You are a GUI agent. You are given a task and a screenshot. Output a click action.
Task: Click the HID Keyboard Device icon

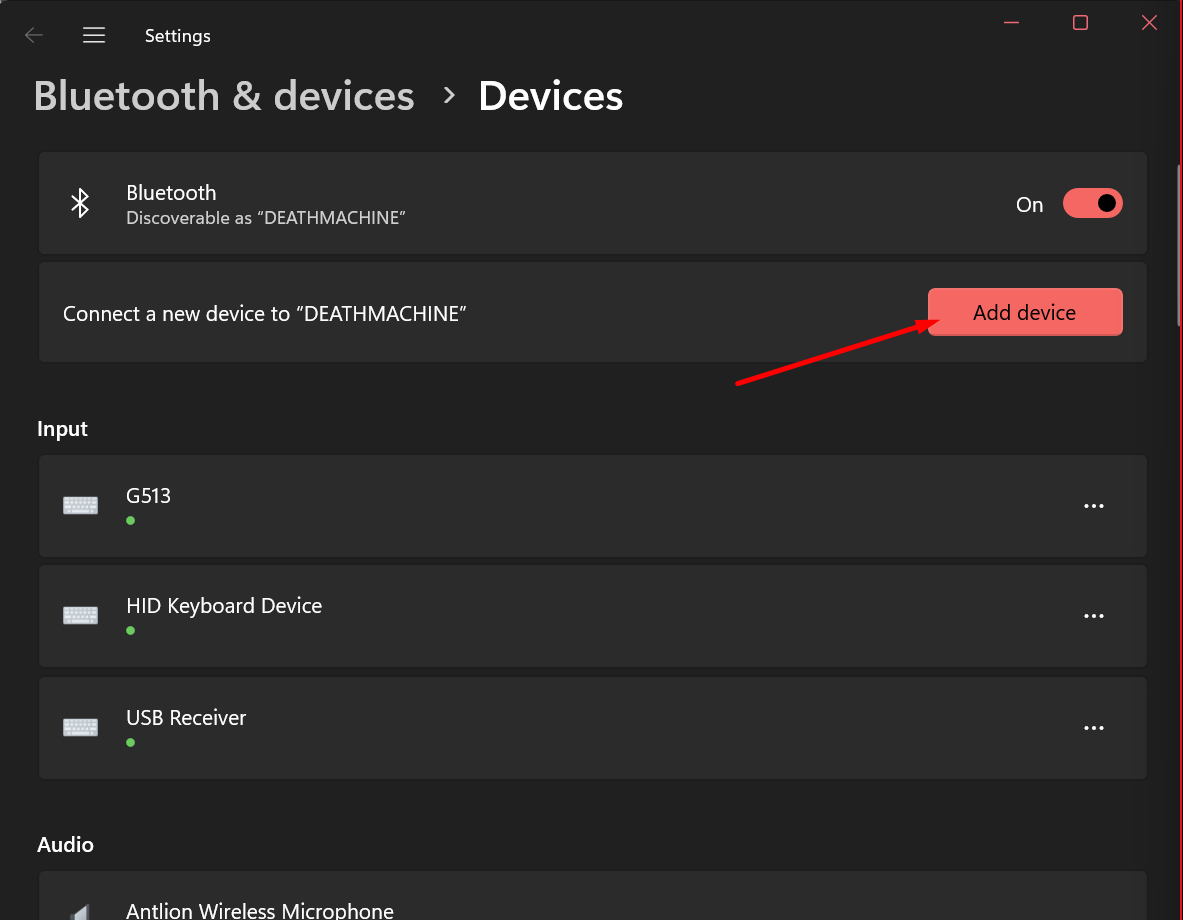click(x=80, y=616)
